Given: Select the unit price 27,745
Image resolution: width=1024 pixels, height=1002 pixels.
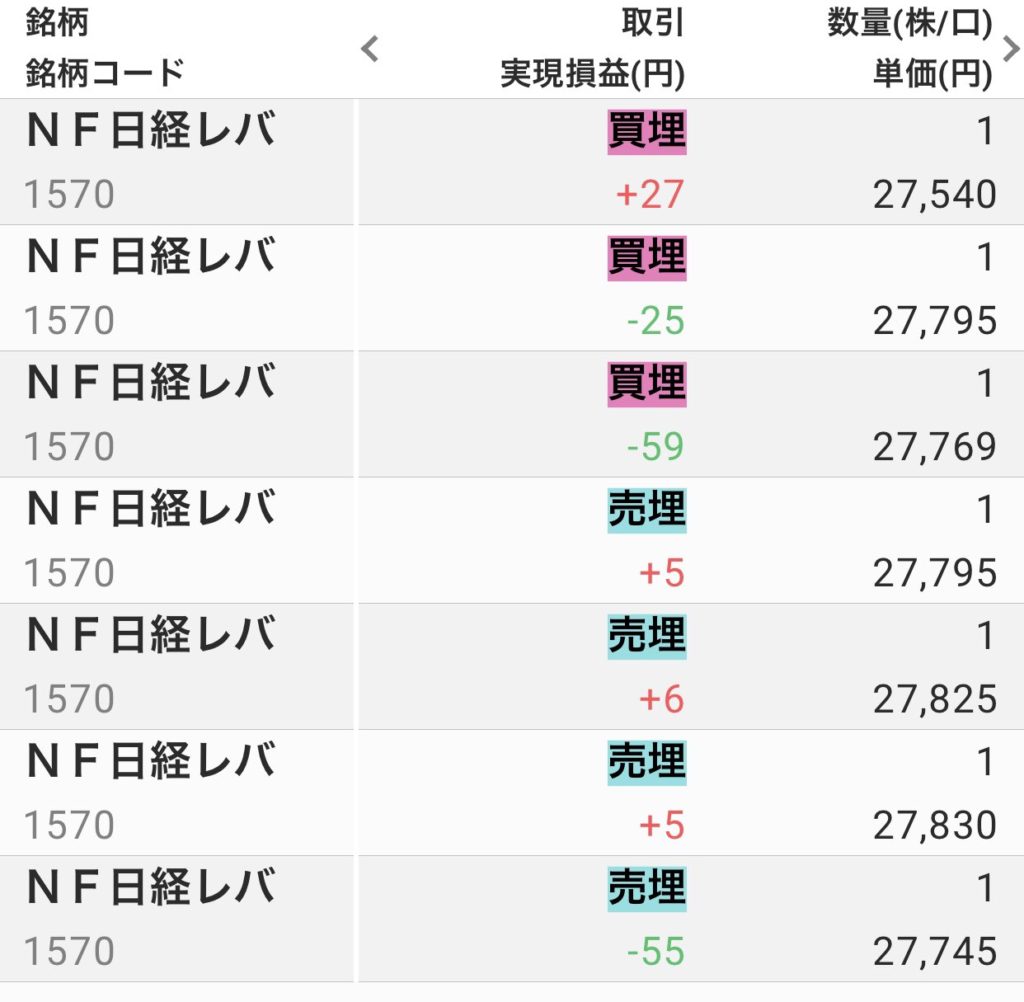Looking at the screenshot, I should pos(935,951).
